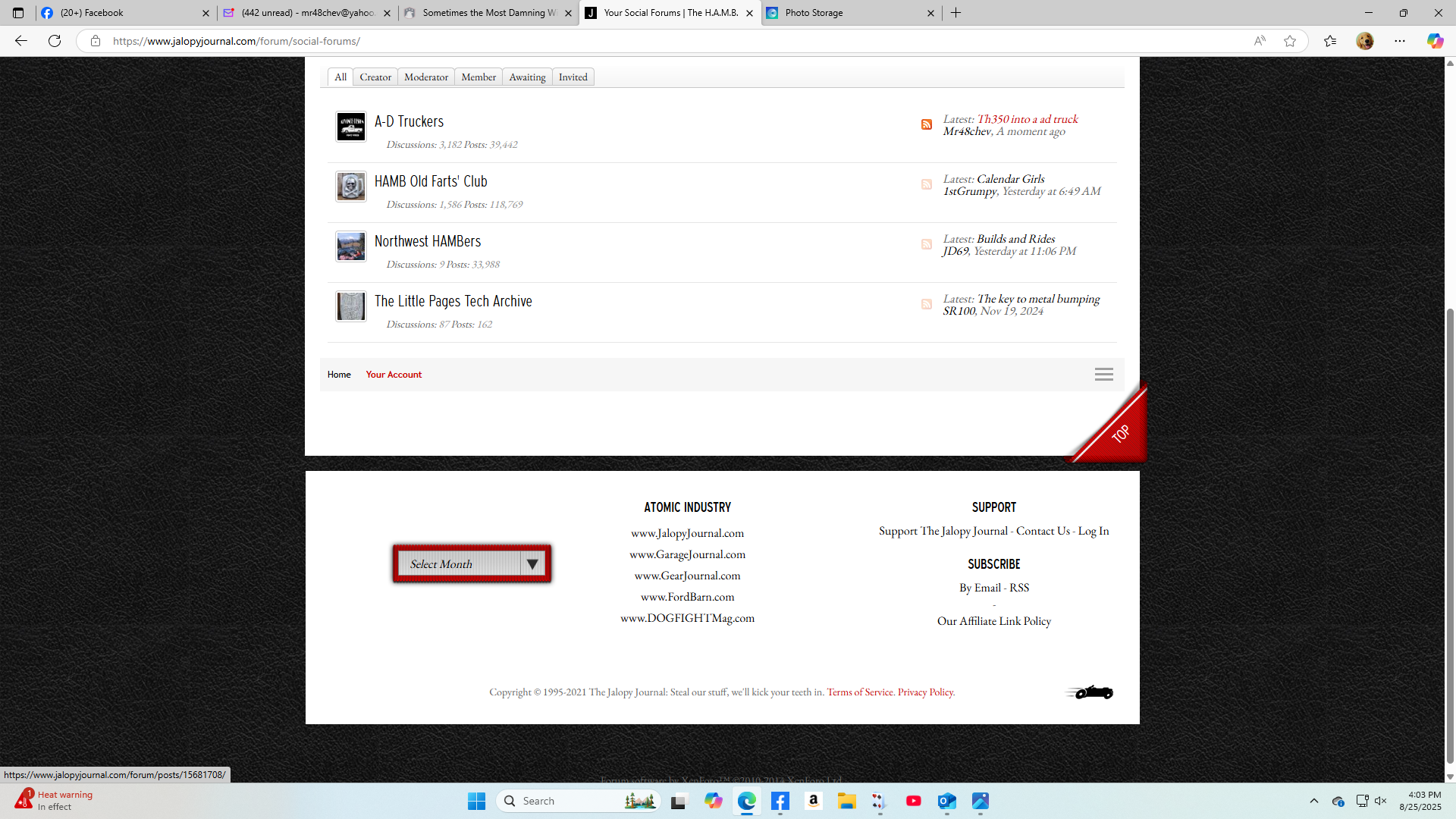1456x819 pixels.
Task: Refresh the page
Action: coord(55,41)
